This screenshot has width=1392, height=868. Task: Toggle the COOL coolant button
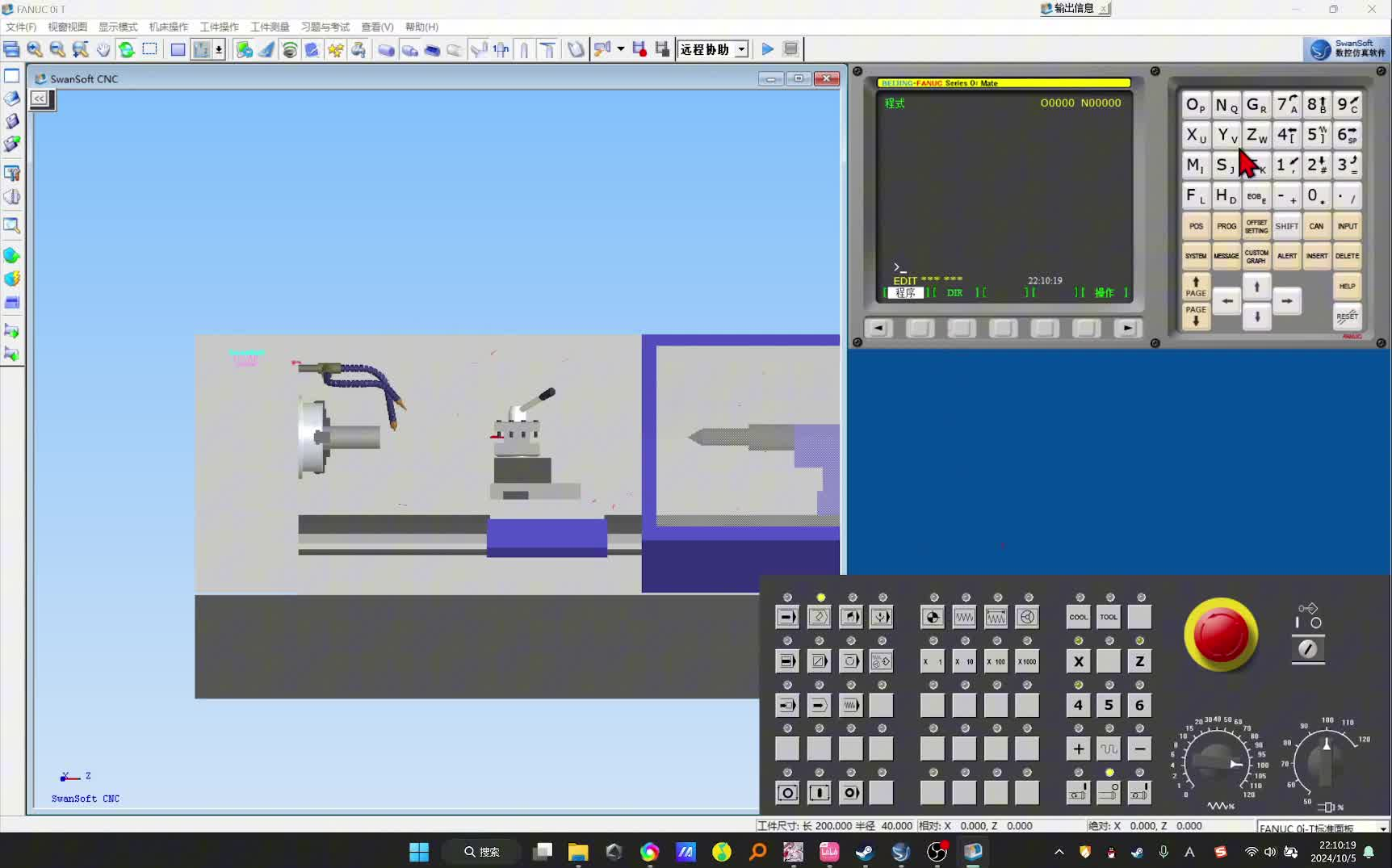[1078, 617]
